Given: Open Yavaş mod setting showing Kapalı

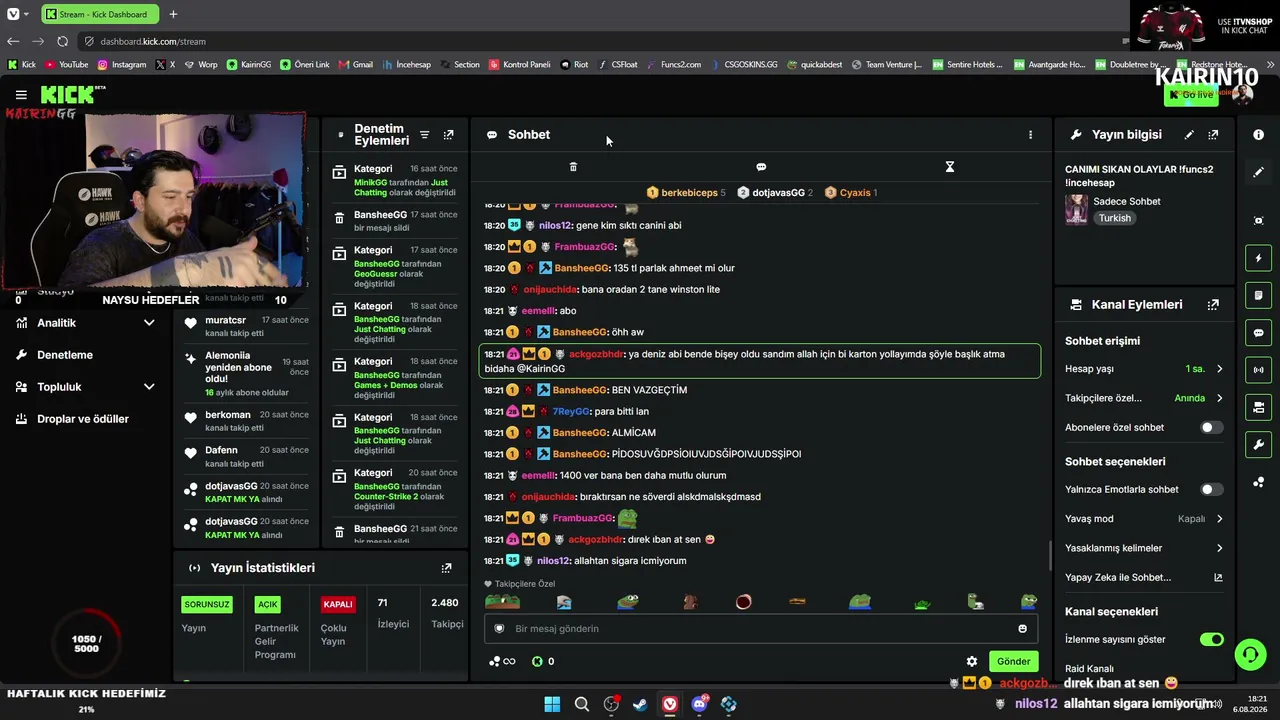Looking at the screenshot, I should 1144,519.
